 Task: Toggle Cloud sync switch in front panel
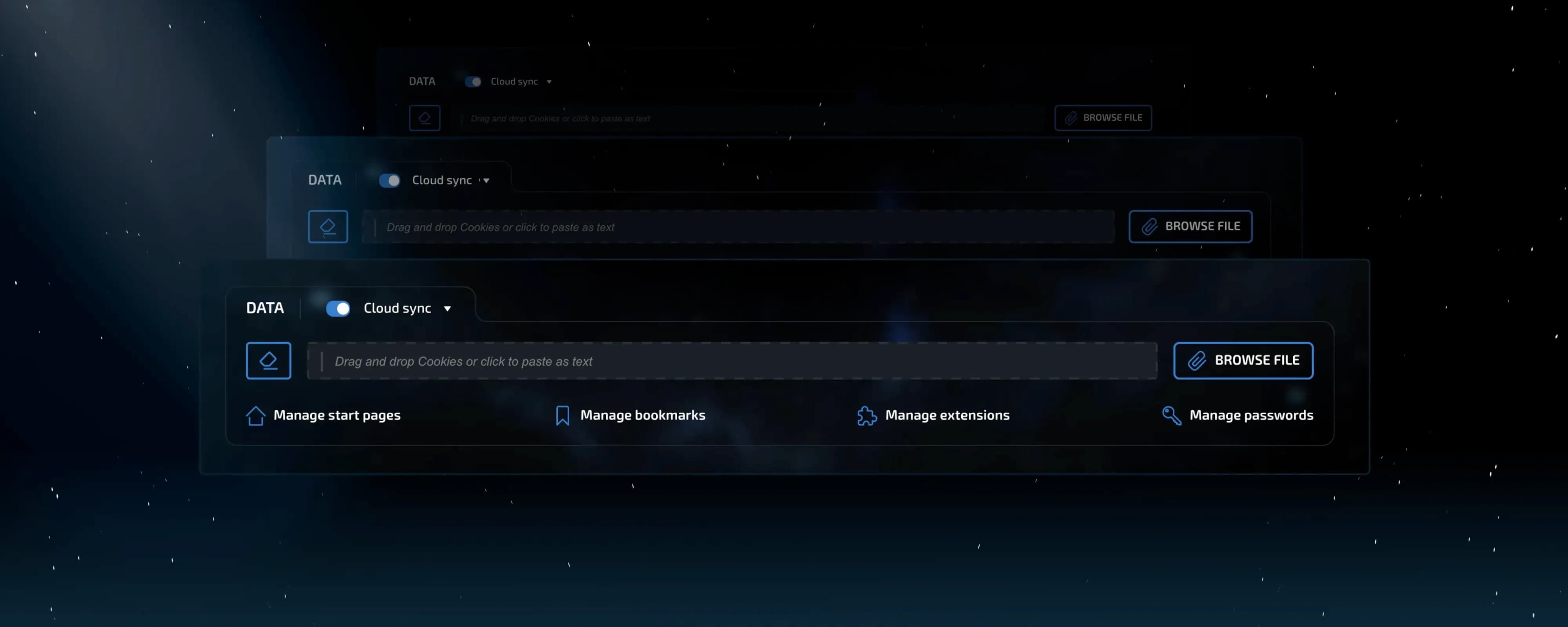pyautogui.click(x=338, y=309)
